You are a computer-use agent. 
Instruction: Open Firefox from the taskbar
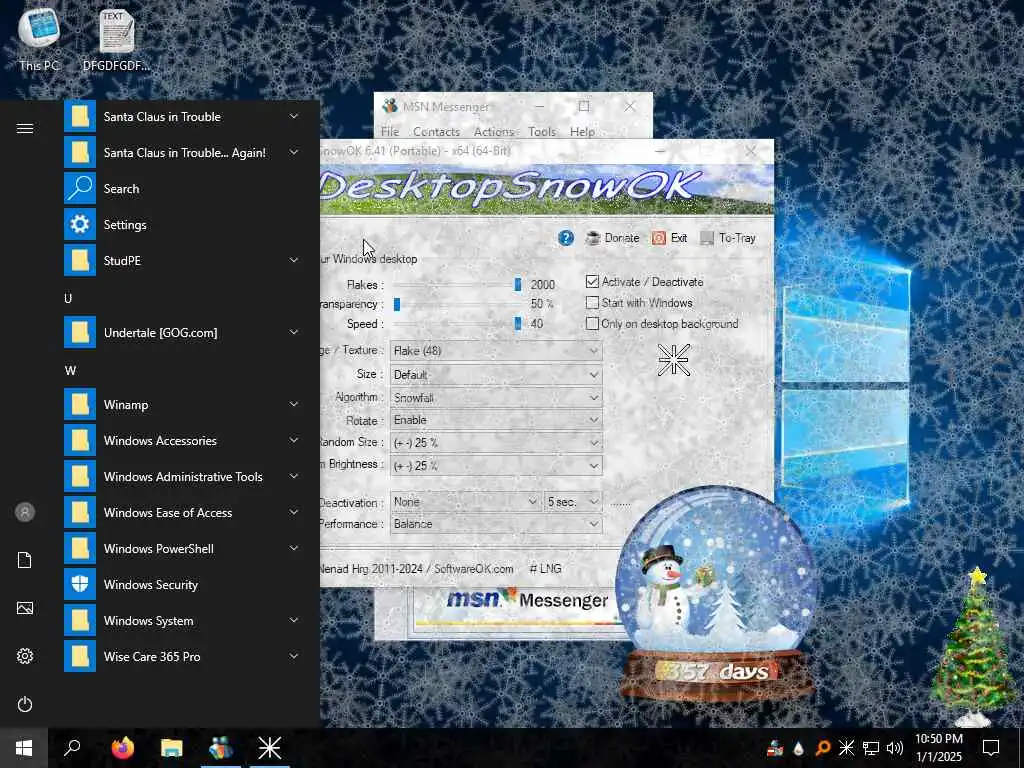point(122,748)
